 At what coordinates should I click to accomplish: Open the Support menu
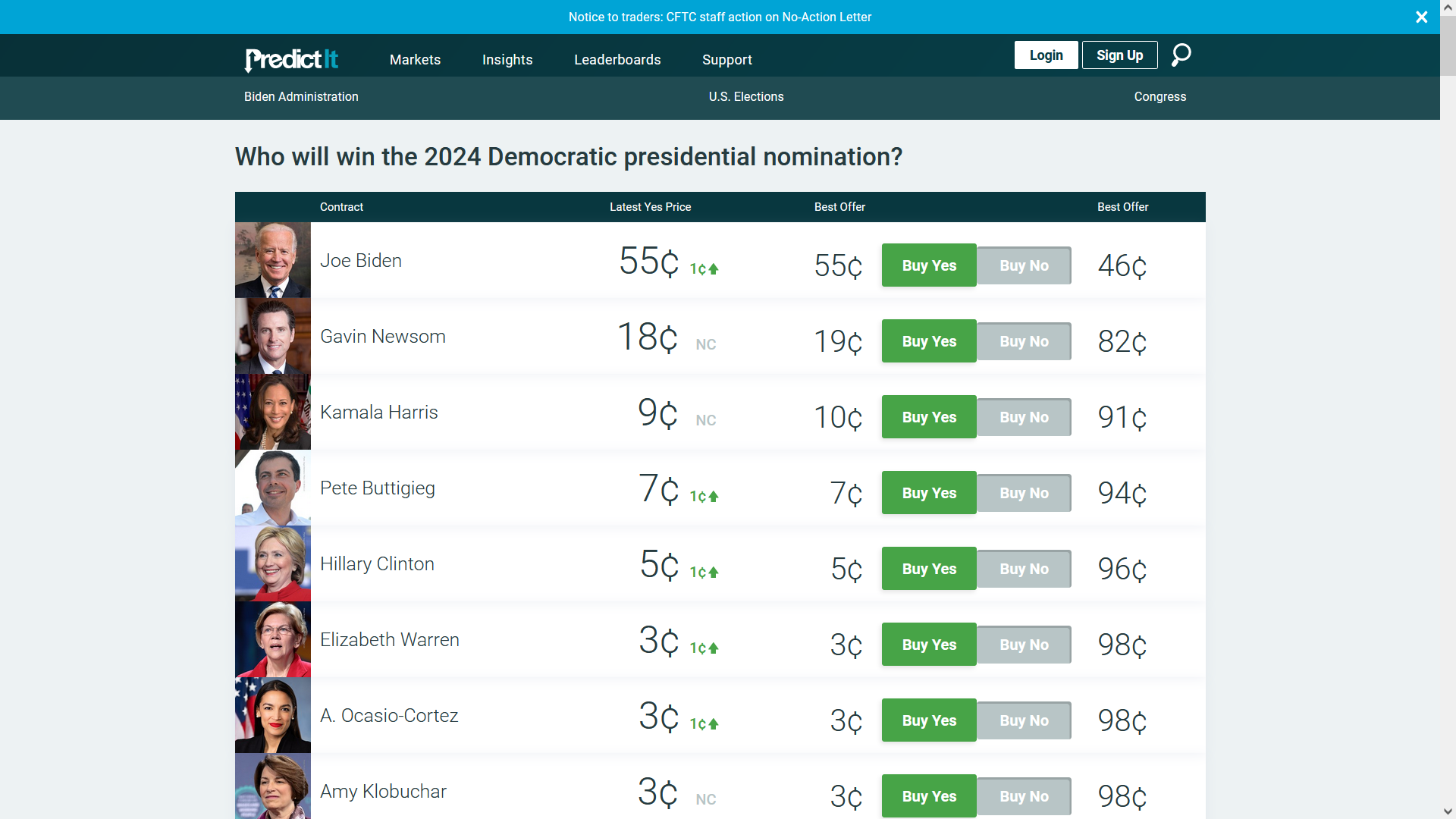pos(727,59)
